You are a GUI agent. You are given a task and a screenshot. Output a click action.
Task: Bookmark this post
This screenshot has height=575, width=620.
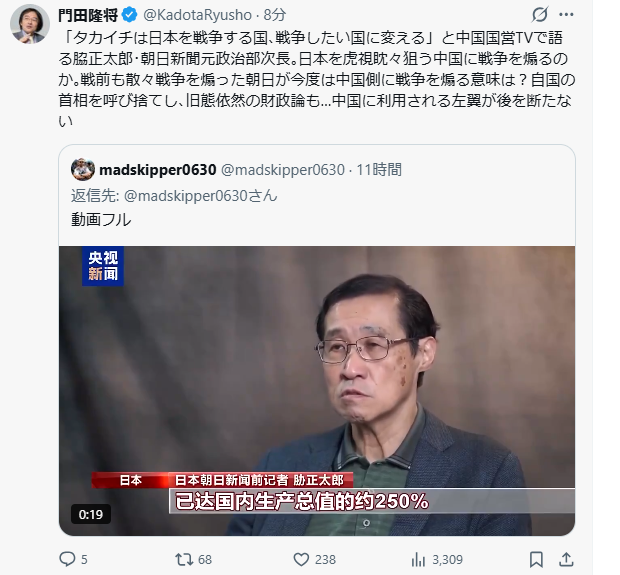click(x=536, y=559)
